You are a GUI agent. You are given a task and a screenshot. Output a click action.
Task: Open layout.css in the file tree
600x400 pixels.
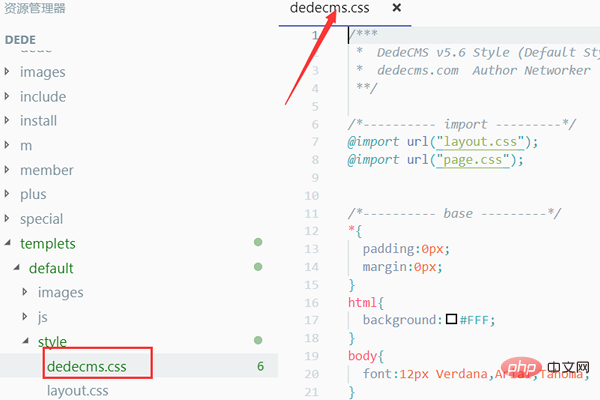[78, 391]
